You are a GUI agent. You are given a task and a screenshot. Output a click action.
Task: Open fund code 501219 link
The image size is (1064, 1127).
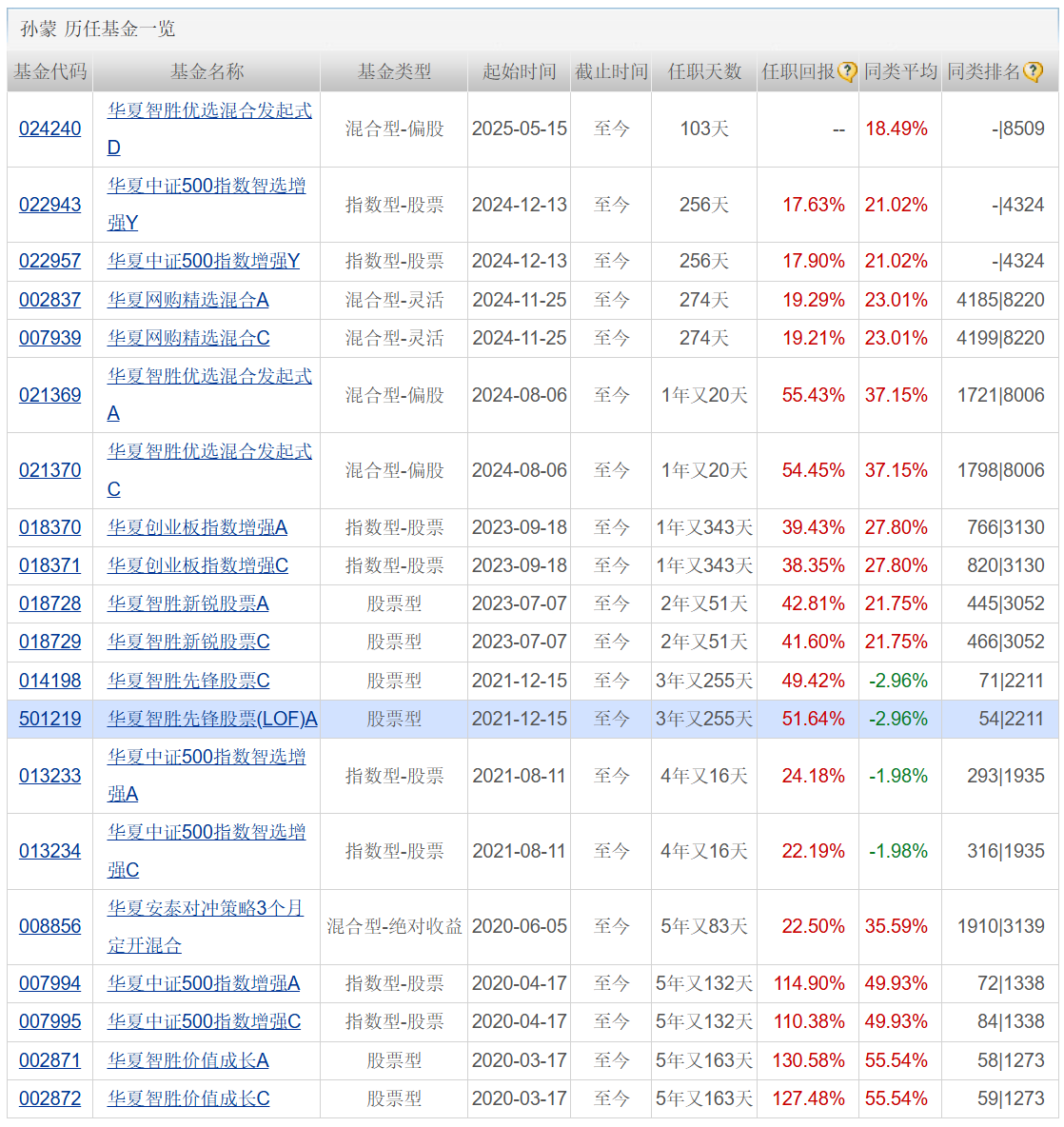click(x=49, y=719)
